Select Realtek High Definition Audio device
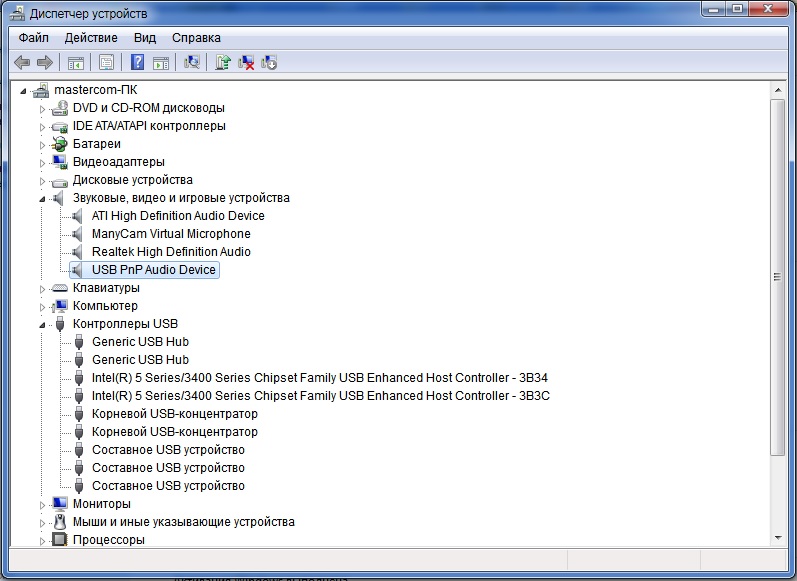This screenshot has width=797, height=581. (171, 252)
